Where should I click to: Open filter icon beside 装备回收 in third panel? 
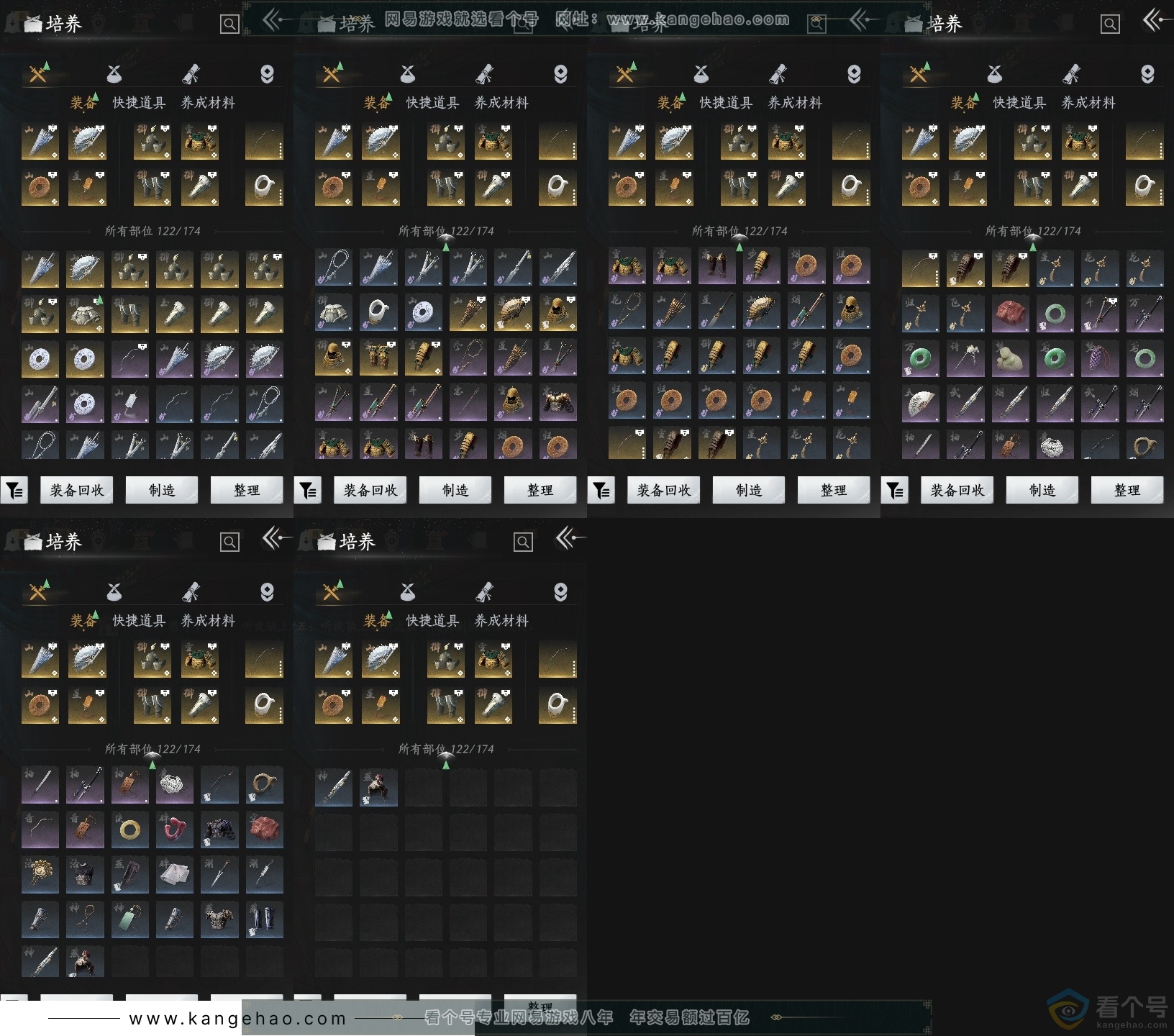pos(601,491)
